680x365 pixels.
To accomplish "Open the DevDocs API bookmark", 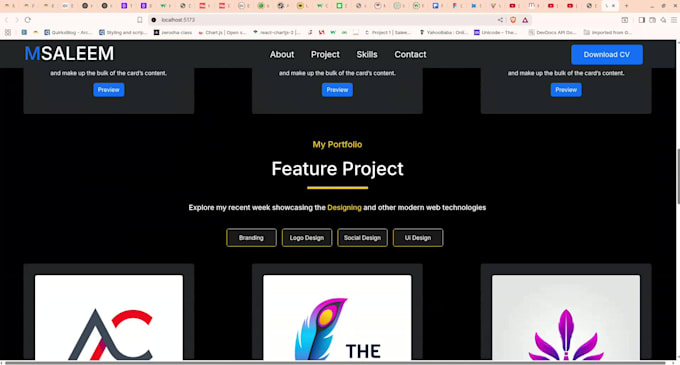I will 552,33.
